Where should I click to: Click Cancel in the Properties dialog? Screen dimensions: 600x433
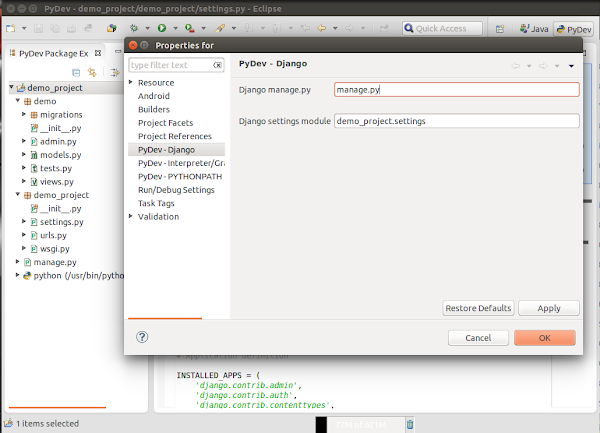click(478, 338)
